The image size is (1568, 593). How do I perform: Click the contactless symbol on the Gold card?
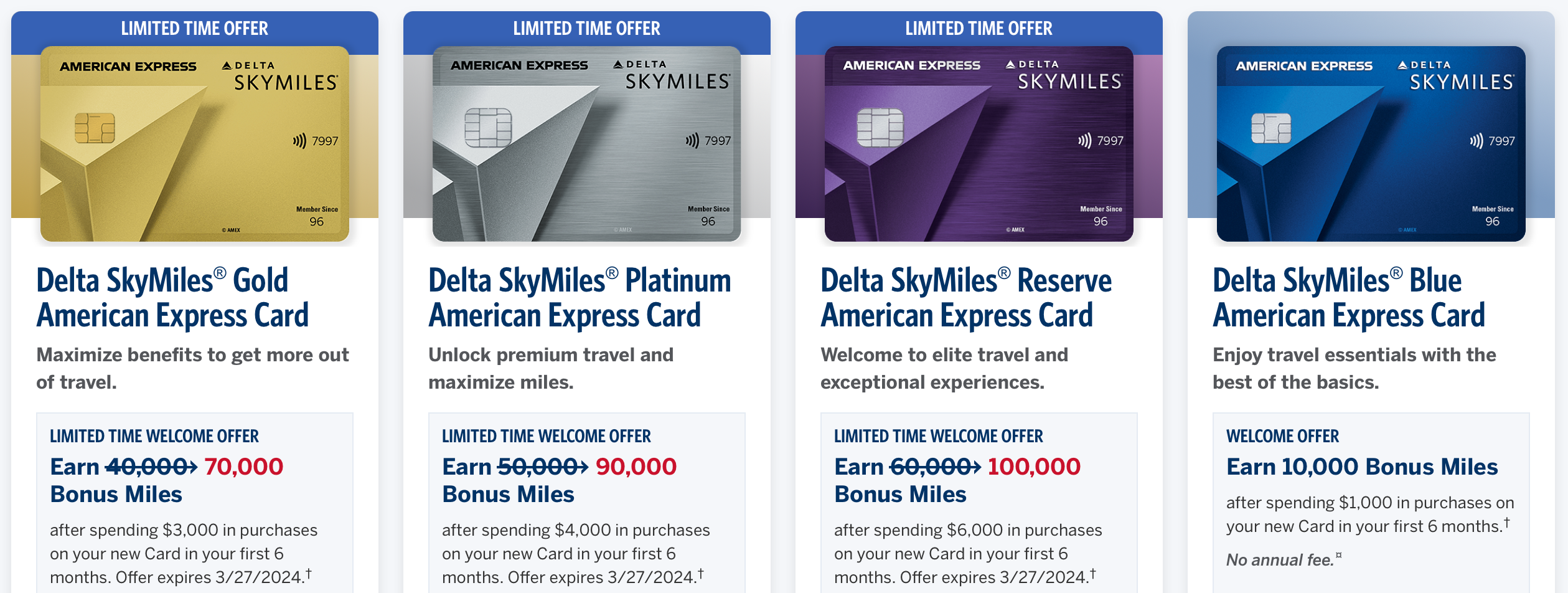(299, 141)
